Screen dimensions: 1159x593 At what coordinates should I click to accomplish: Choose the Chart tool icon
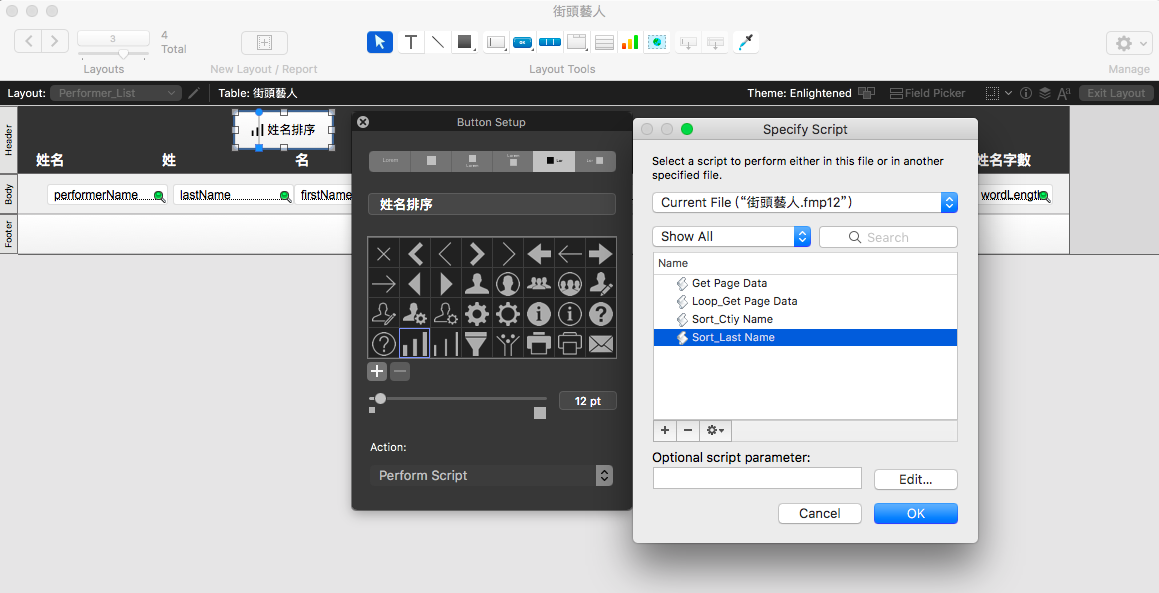(630, 42)
